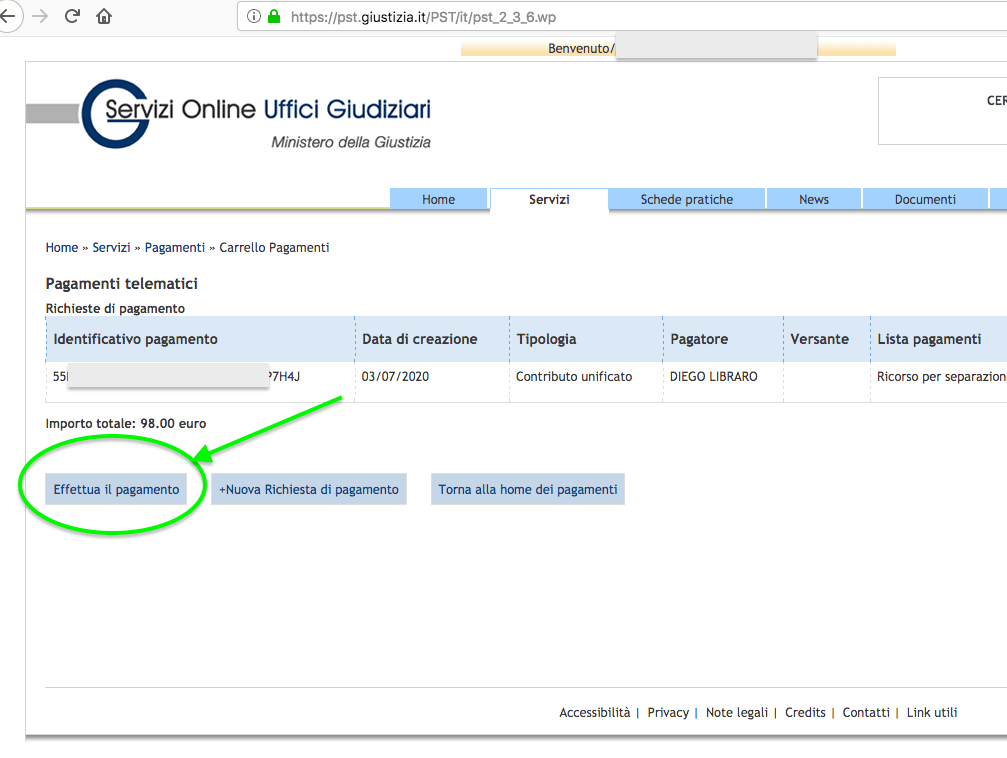The height and width of the screenshot is (758, 1007).
Task: Click the Servizi Online Uffici Giudiziari logo
Action: coord(257,114)
